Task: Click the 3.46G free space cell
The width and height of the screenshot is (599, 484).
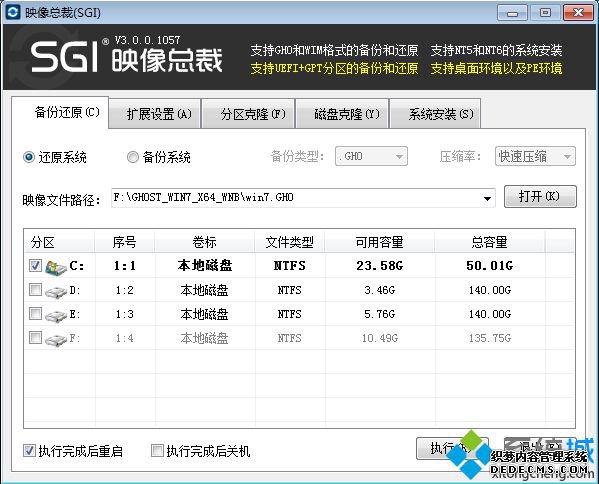Action: 380,290
